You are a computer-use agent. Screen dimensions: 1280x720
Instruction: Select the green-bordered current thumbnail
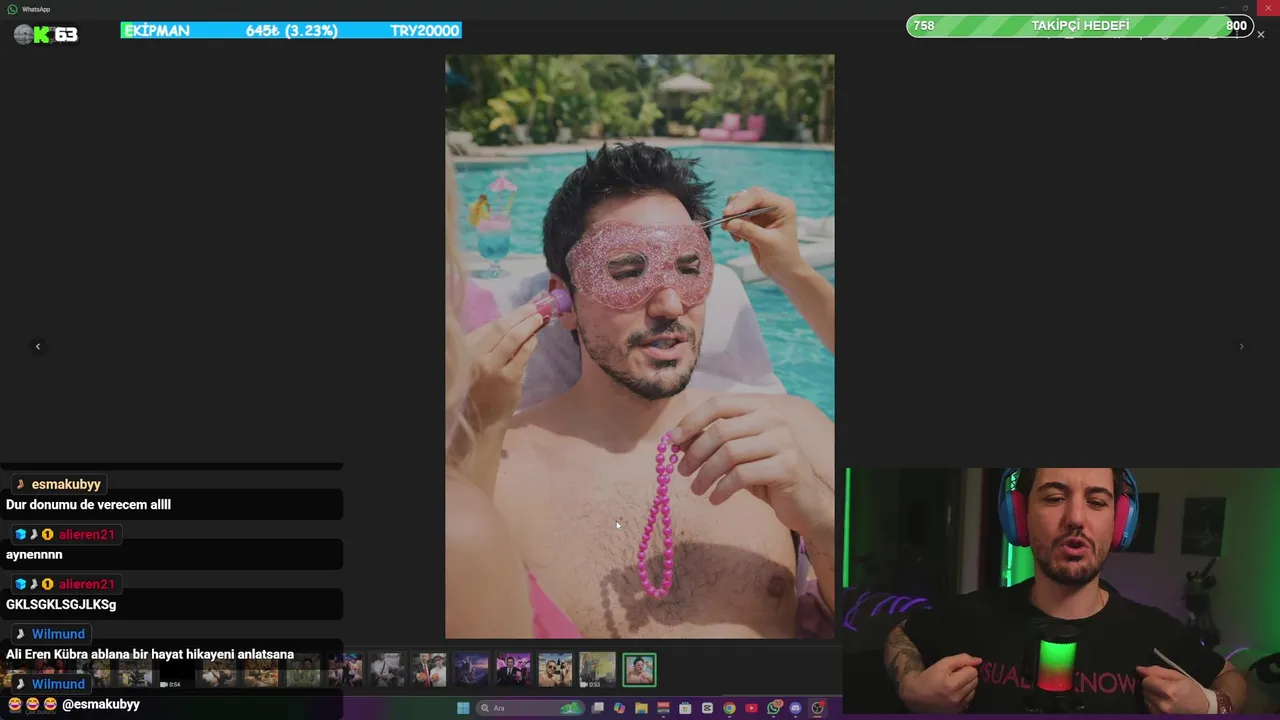(x=639, y=670)
